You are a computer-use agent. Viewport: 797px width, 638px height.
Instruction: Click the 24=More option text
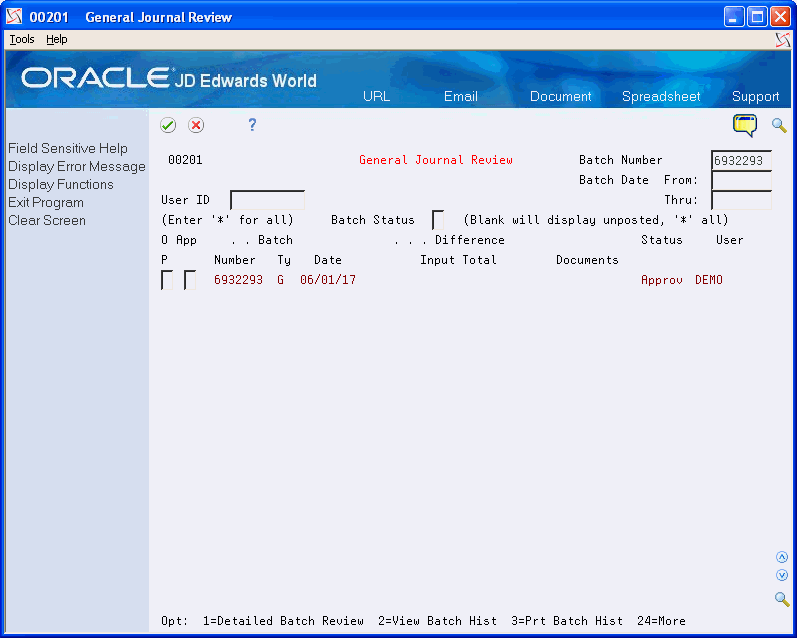click(x=661, y=621)
